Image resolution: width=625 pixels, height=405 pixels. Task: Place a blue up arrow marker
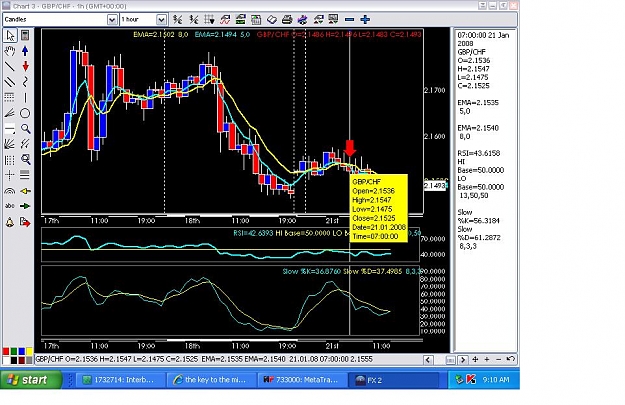[25, 51]
